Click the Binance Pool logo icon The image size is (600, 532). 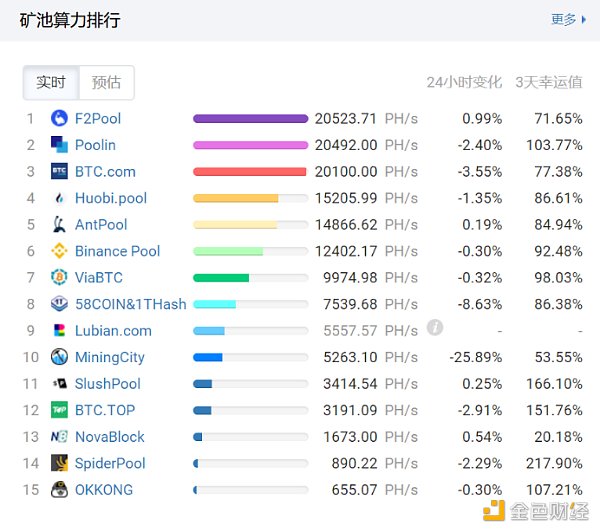tap(59, 251)
